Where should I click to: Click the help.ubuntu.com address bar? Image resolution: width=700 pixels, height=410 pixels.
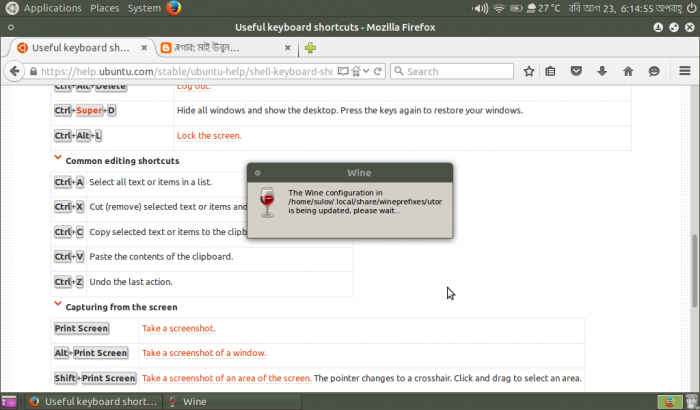pos(187,71)
